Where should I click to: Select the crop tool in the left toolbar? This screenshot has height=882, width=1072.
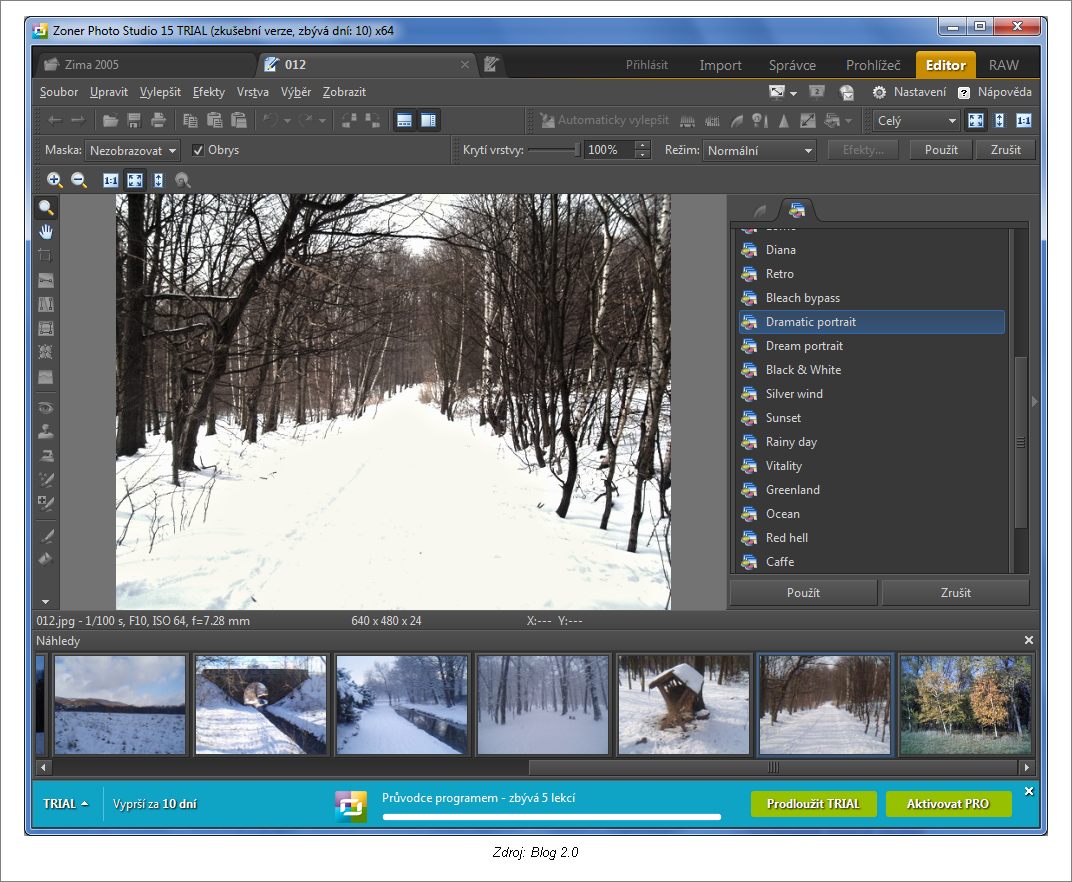click(46, 255)
